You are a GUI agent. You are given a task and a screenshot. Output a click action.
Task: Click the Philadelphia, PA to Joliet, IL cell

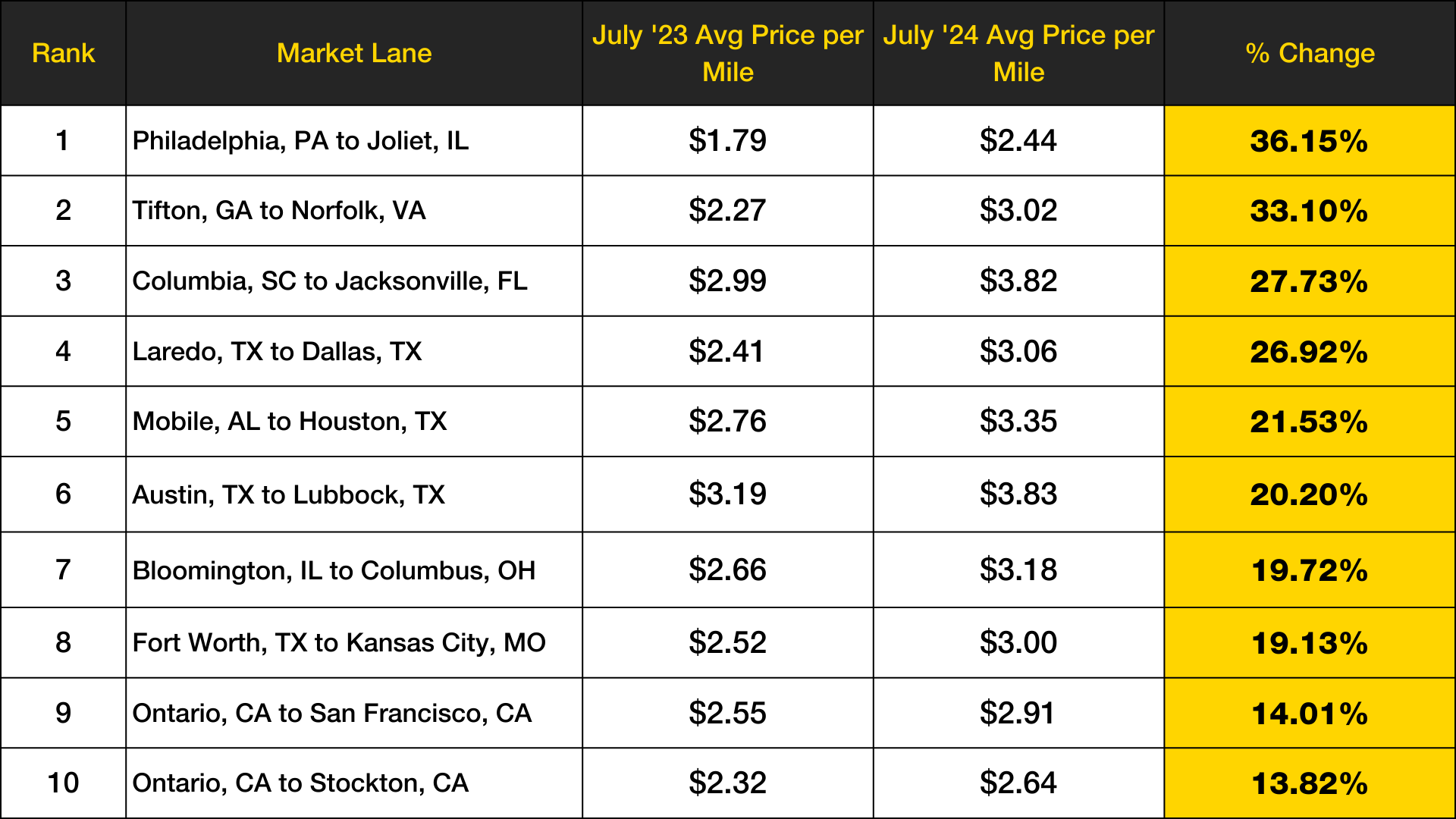[x=300, y=141]
